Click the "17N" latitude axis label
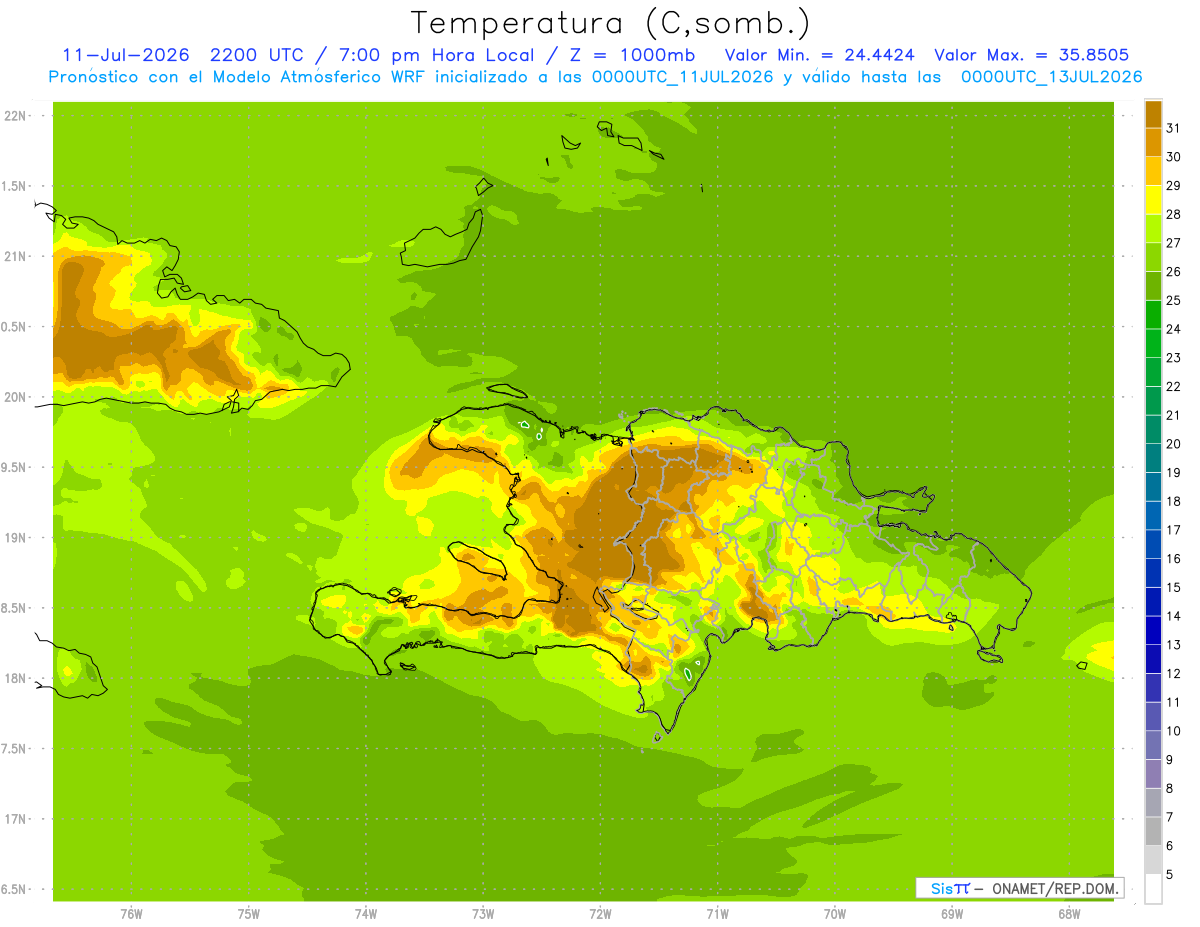This screenshot has width=1200, height=927. pyautogui.click(x=14, y=819)
